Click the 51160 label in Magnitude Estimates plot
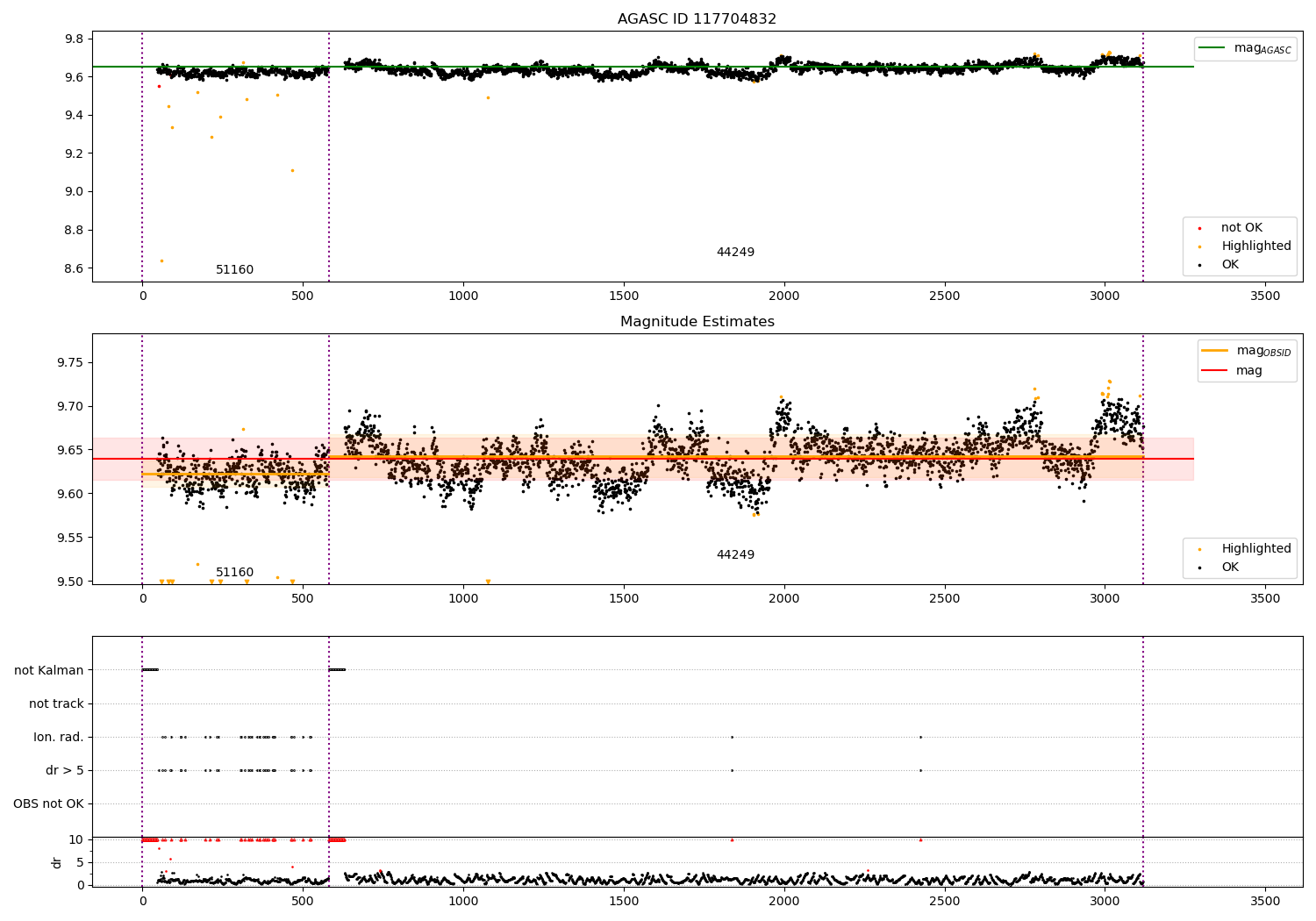1316x921 pixels. pyautogui.click(x=234, y=573)
